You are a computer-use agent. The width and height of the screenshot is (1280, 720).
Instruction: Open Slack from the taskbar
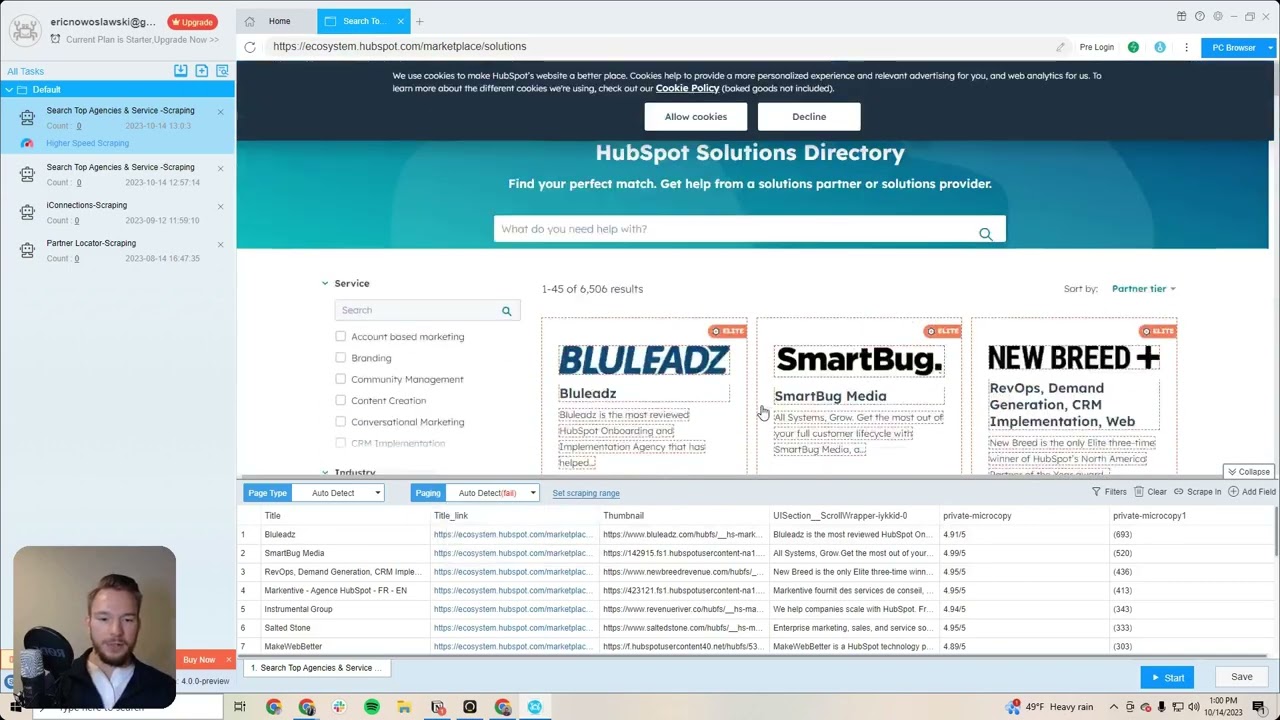(x=339, y=708)
